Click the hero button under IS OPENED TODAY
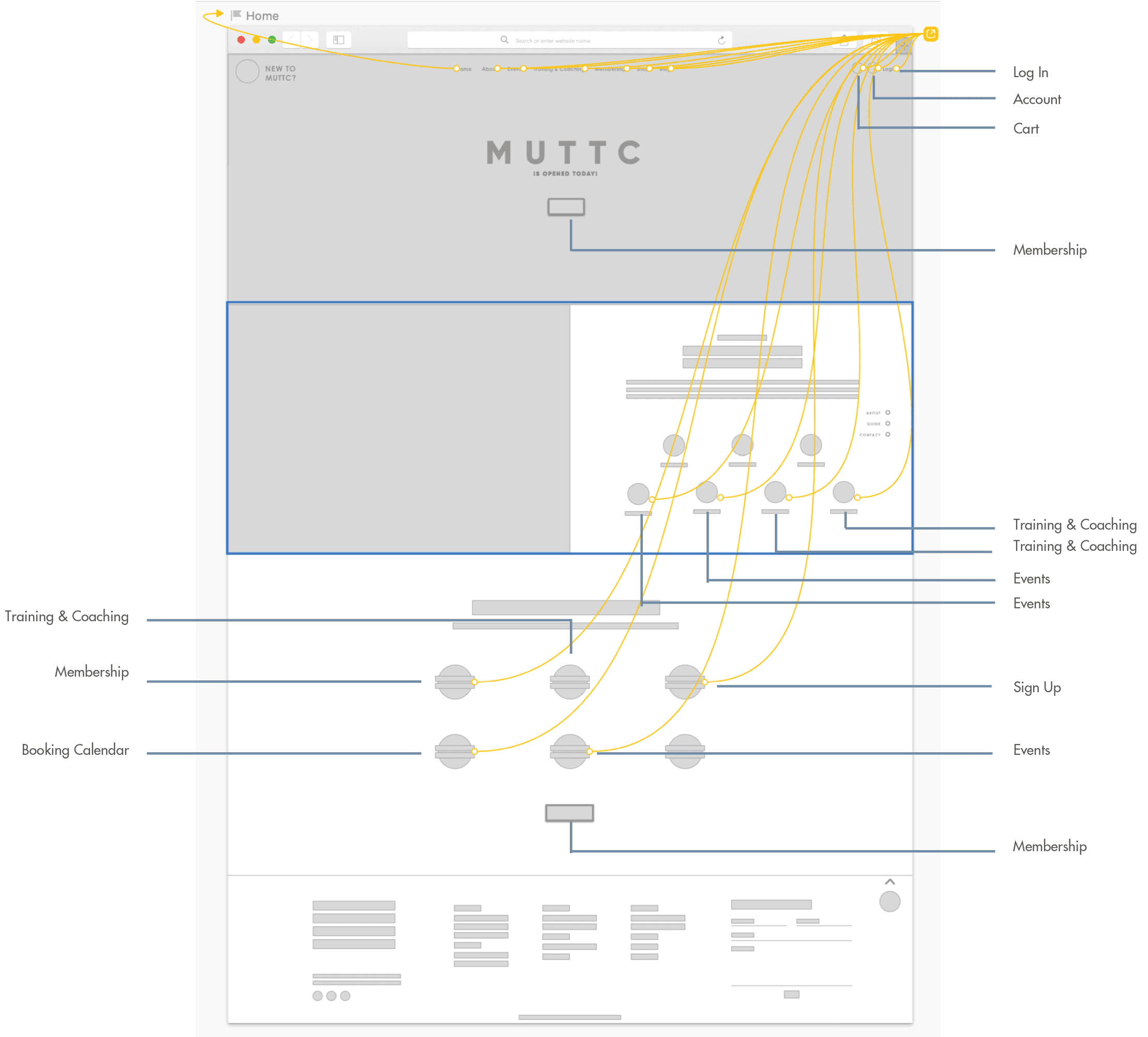Image resolution: width=1148 pixels, height=1037 pixels. [x=566, y=207]
